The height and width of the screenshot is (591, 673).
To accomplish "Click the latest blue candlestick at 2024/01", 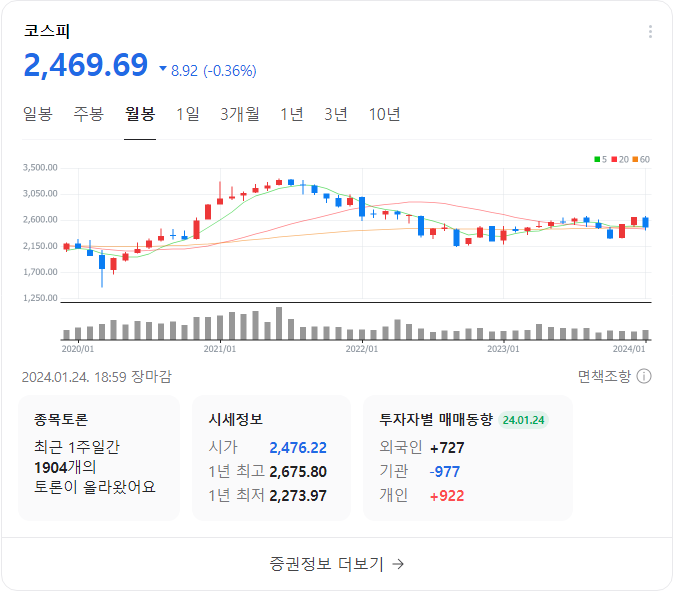I will 645,222.
